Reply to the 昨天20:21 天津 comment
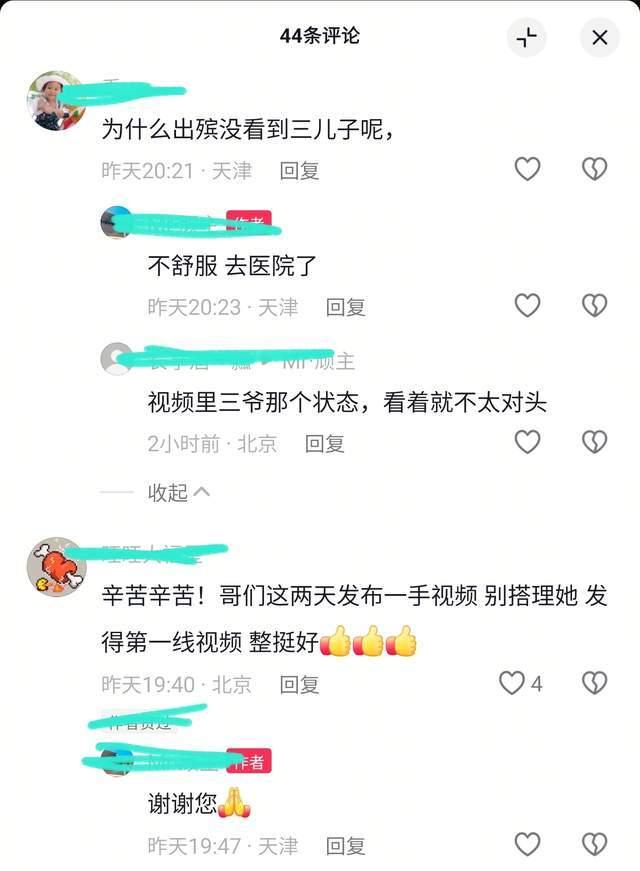This screenshot has height=871, width=640. [299, 171]
